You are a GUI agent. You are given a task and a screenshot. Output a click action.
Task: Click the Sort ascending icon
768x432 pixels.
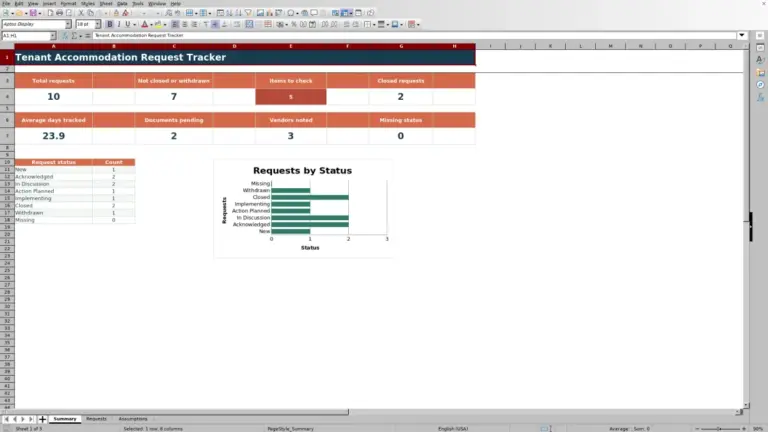[229, 13]
